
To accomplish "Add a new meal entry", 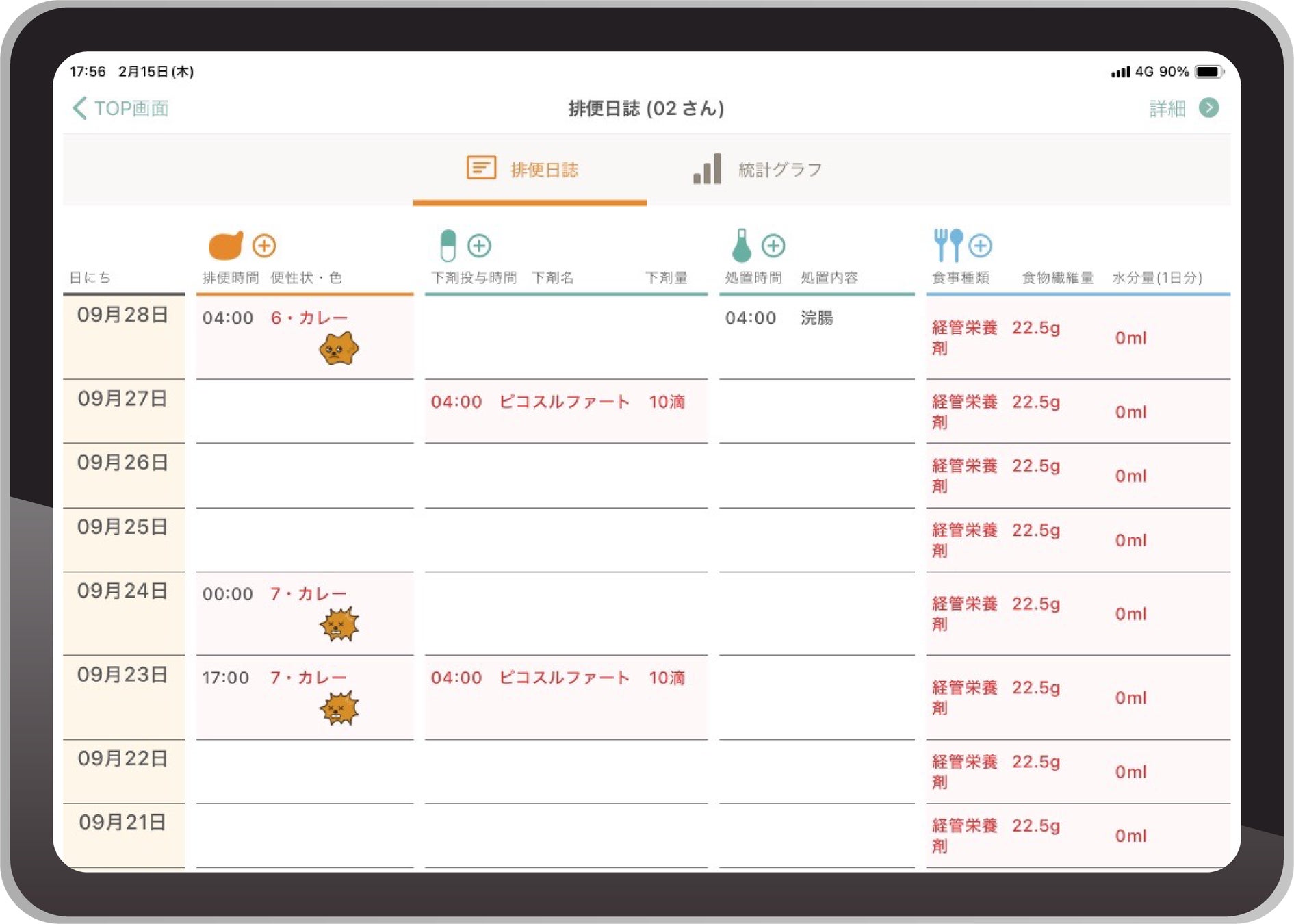I will pos(981,245).
